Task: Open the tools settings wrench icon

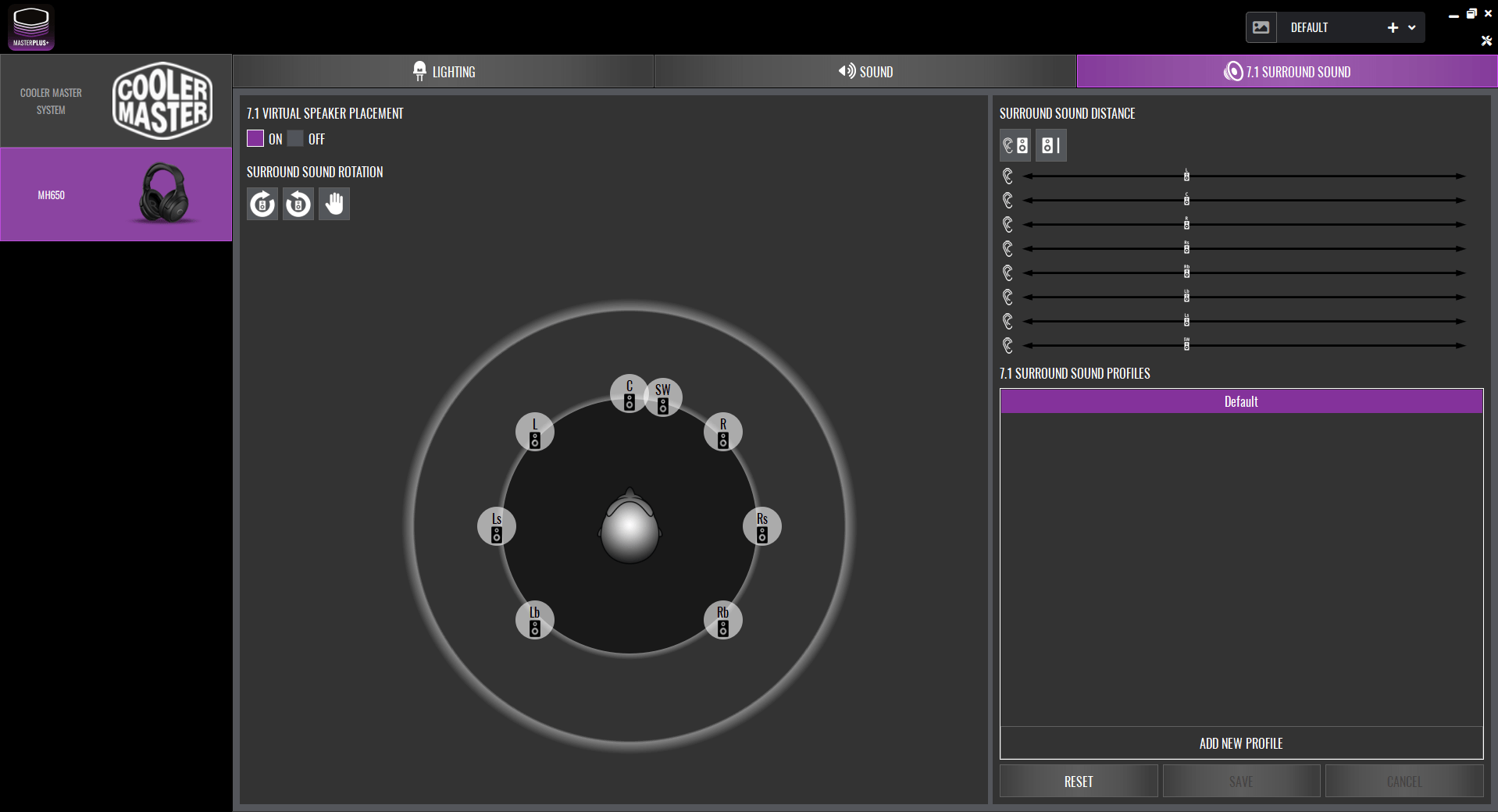Action: [x=1486, y=41]
